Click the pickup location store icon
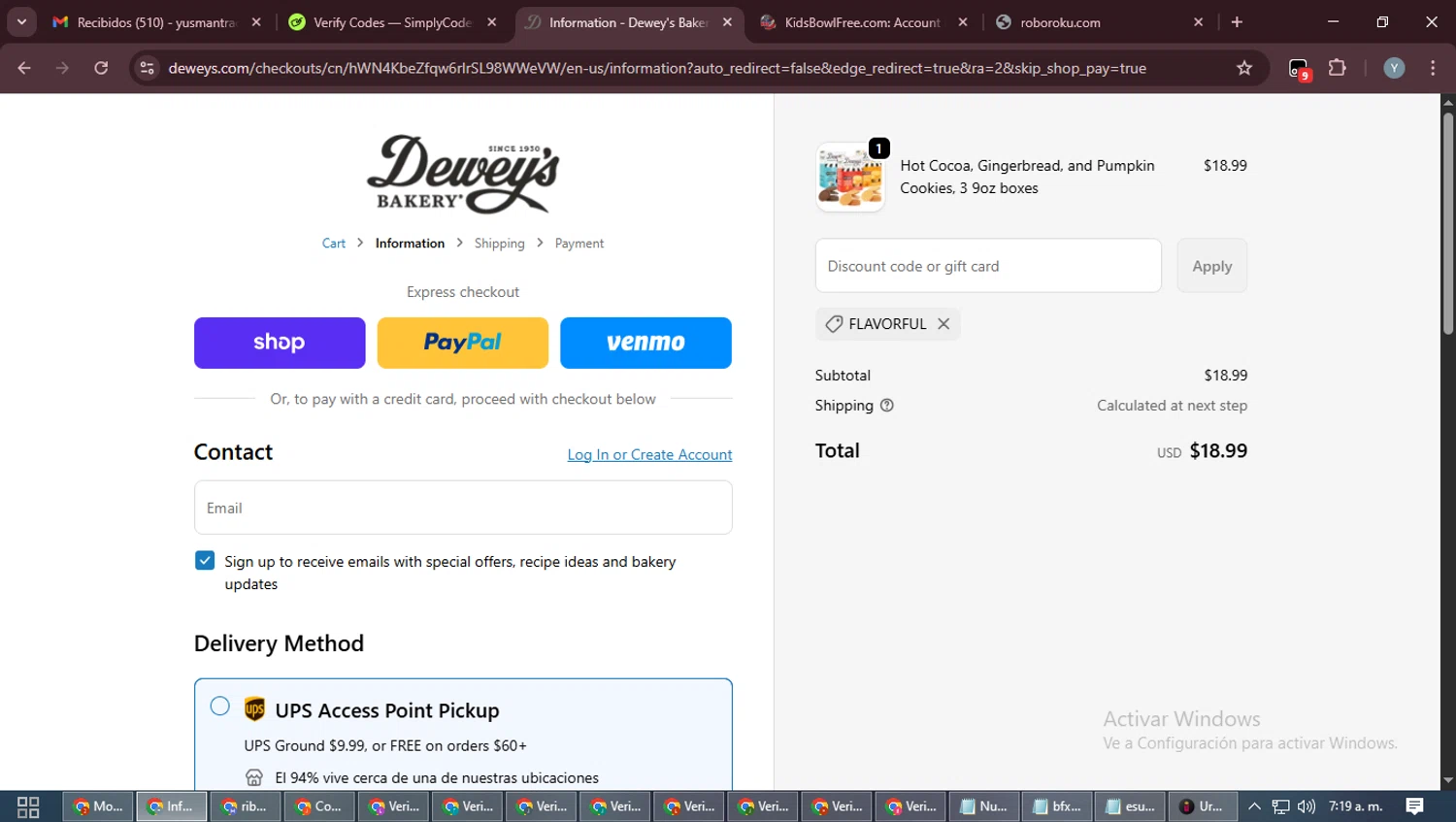 tap(254, 777)
